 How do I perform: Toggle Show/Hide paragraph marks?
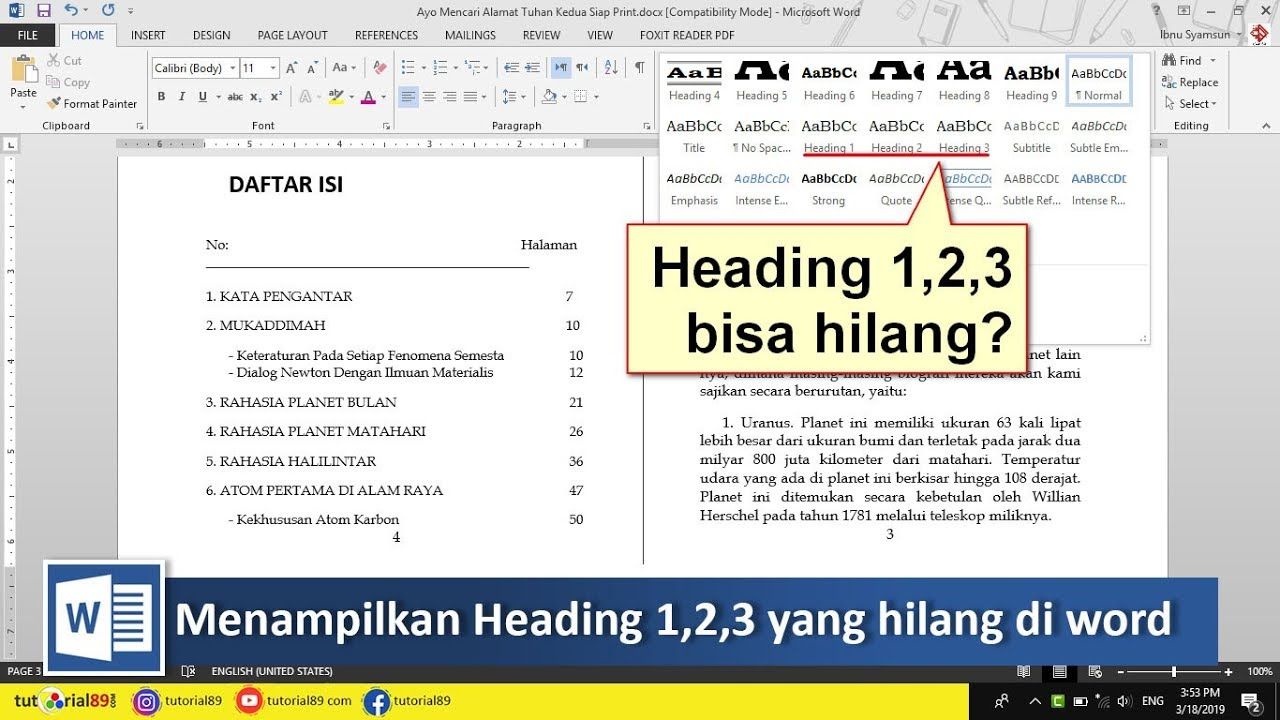point(639,68)
